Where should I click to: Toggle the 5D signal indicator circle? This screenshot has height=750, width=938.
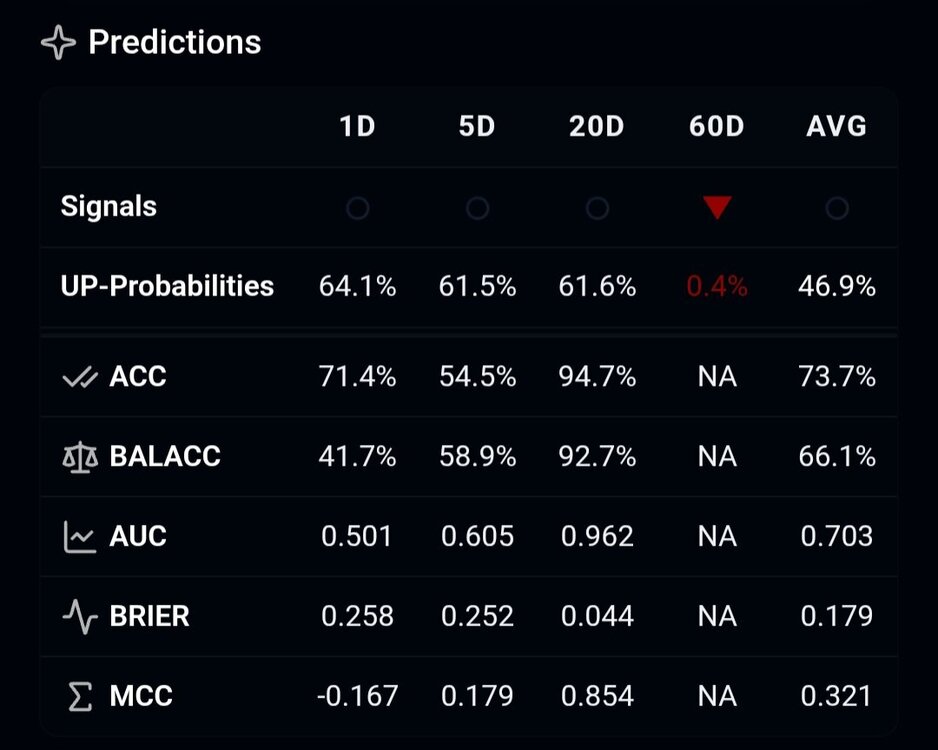[x=477, y=209]
